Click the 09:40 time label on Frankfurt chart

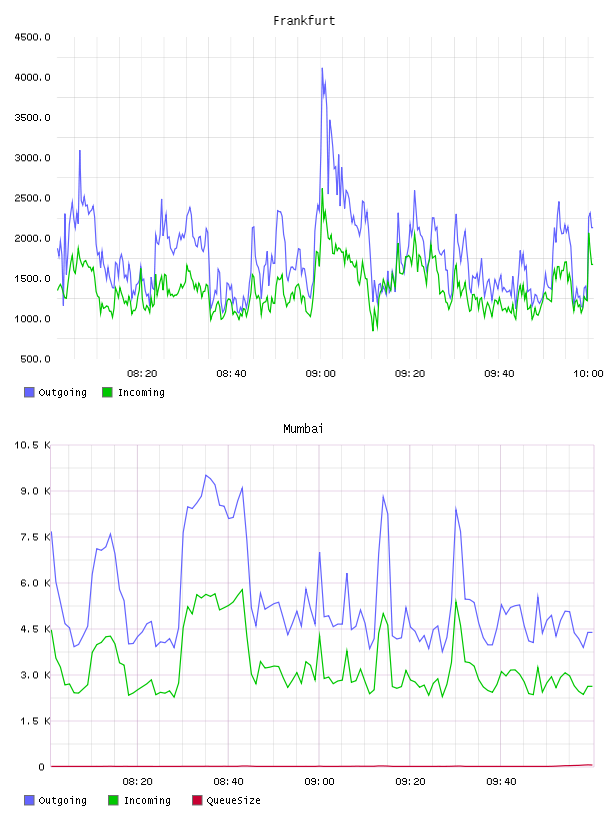point(499,373)
